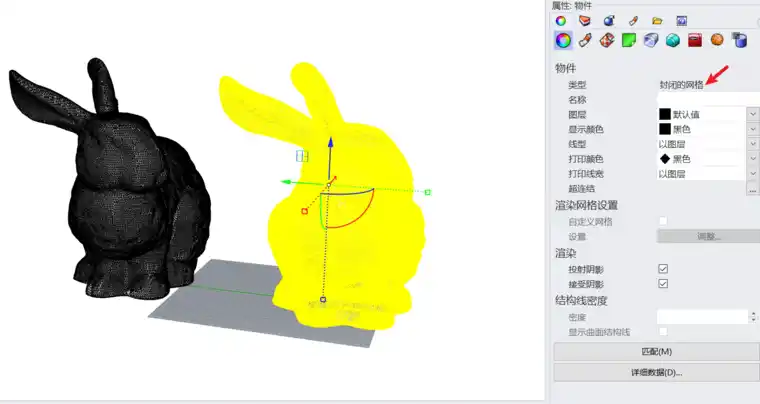This screenshot has height=404, width=760.
Task: Click the blue cylinder properties page icon
Action: click(739, 40)
